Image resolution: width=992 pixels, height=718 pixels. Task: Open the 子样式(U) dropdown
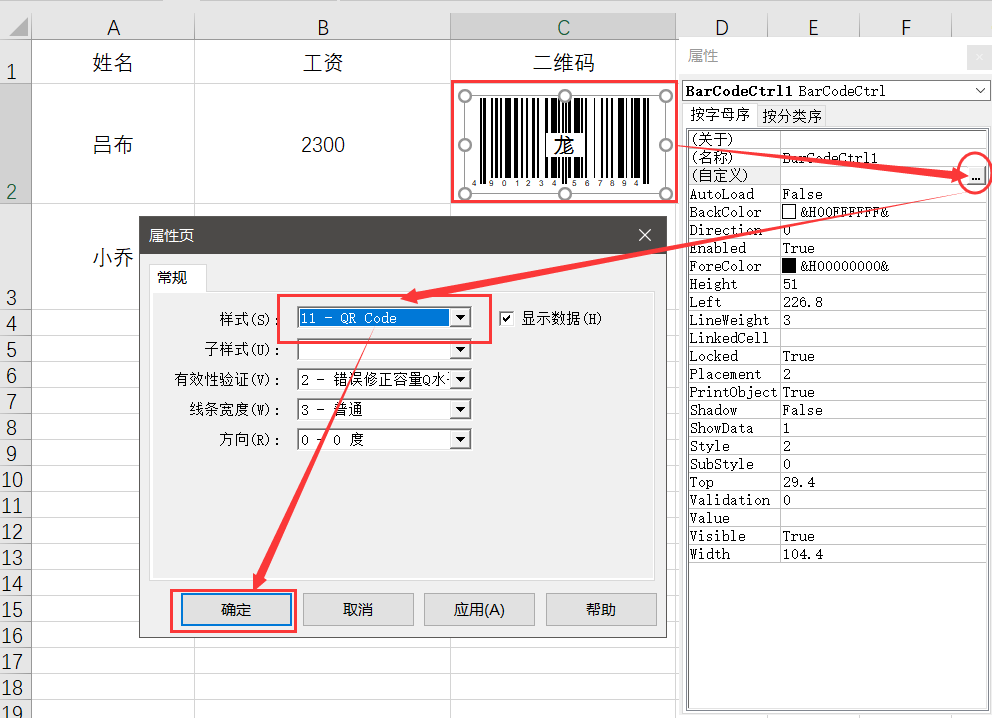461,349
